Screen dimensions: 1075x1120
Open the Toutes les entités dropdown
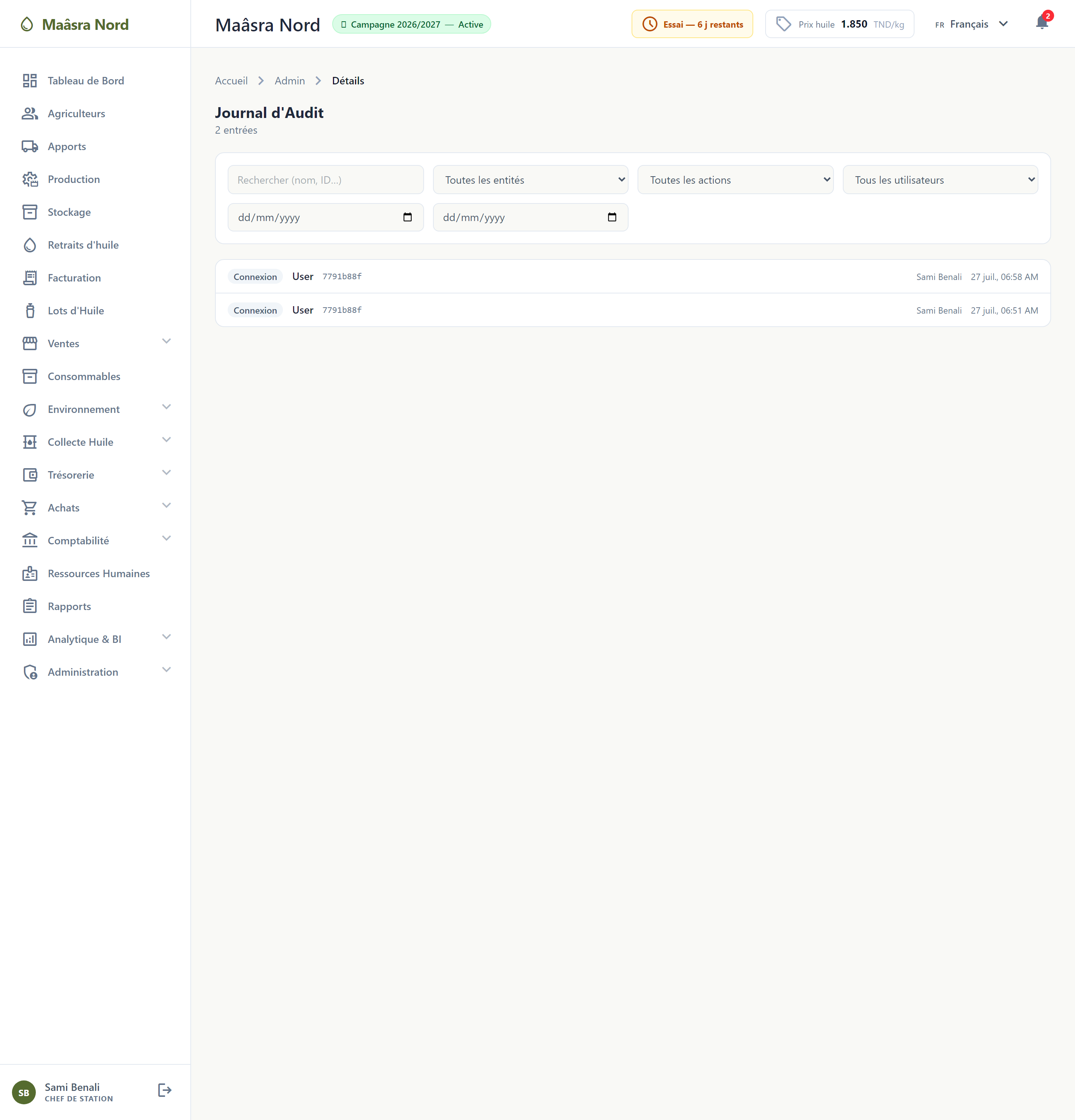(531, 180)
